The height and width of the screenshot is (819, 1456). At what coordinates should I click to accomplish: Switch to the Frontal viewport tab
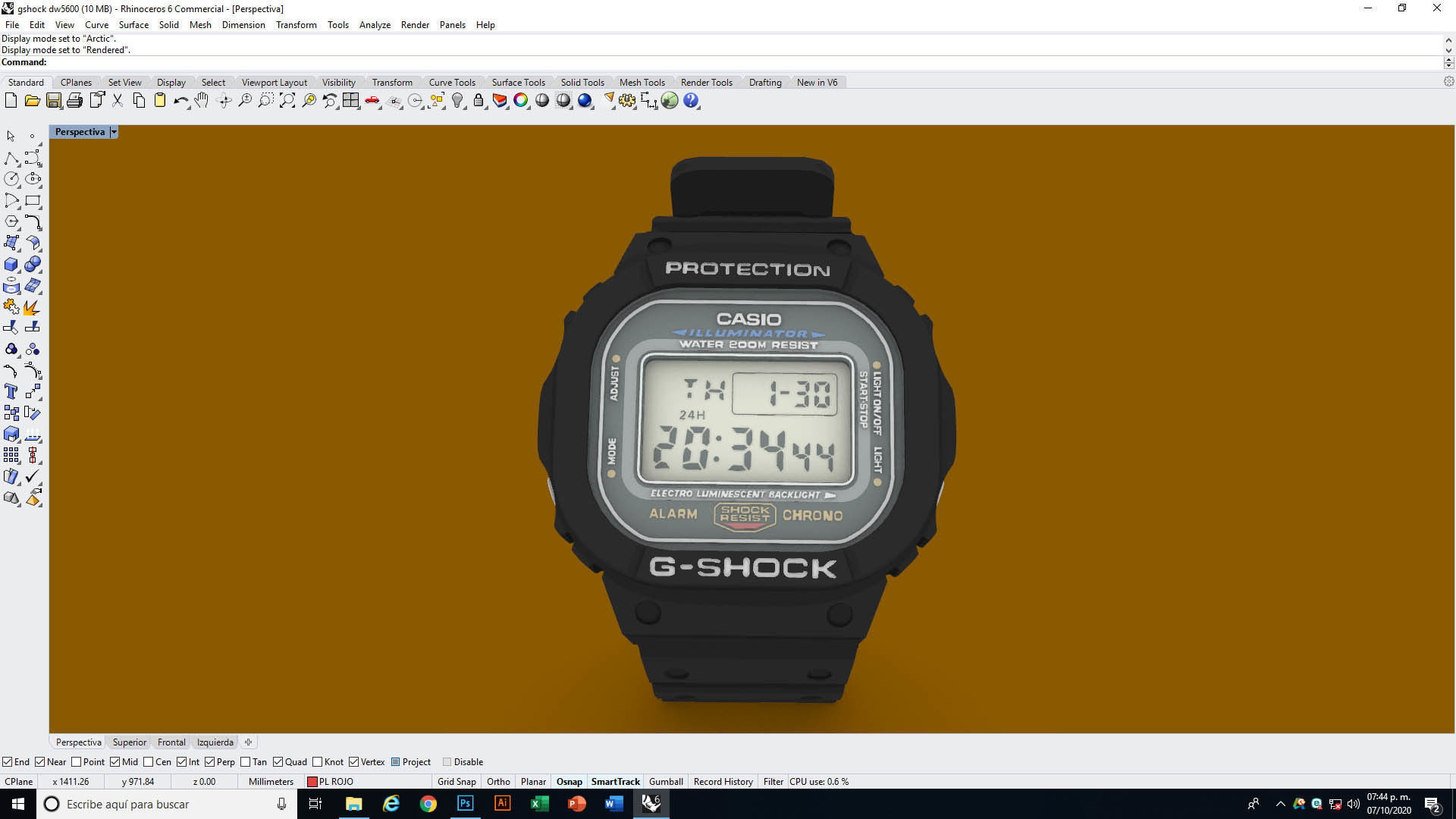[x=171, y=742]
